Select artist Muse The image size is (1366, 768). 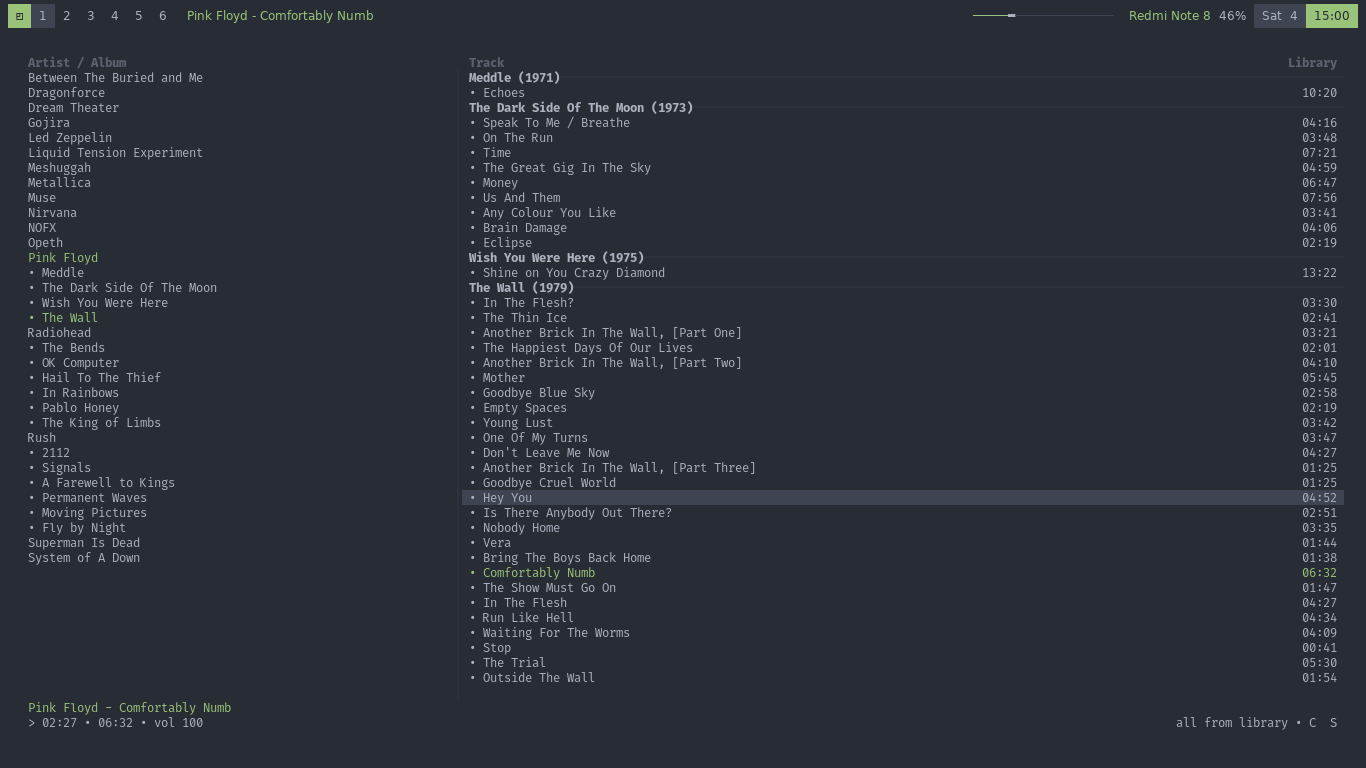point(42,197)
